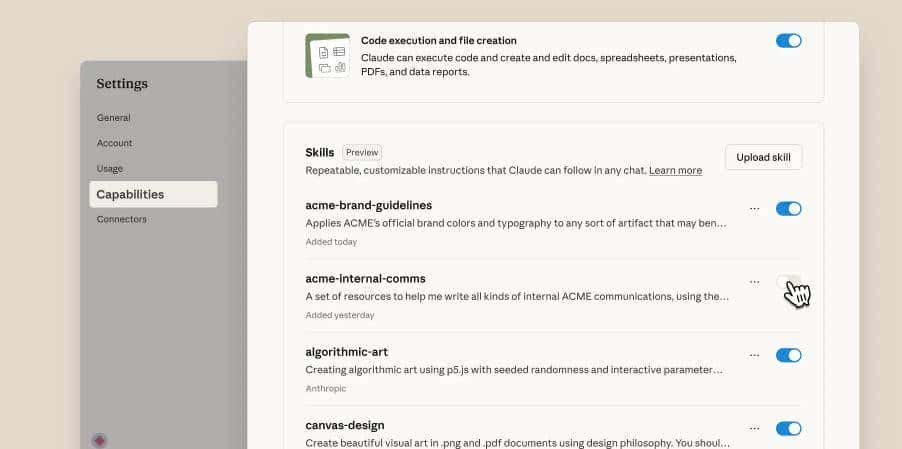Viewport: 902px width, 449px height.
Task: Click the red icon at sidebar bottom
Action: [99, 439]
